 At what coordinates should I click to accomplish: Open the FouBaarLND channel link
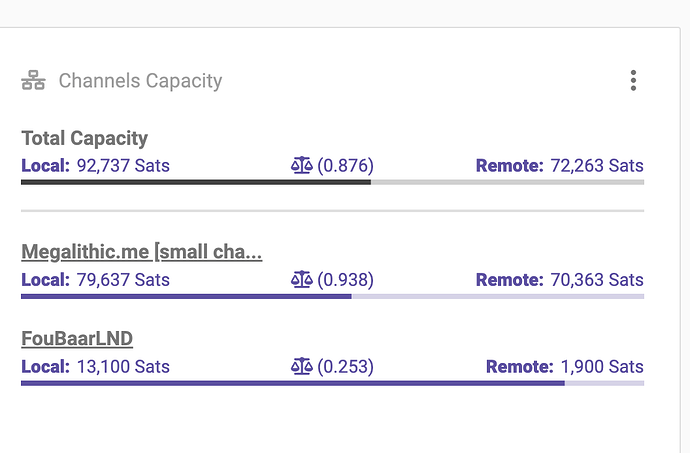point(77,339)
